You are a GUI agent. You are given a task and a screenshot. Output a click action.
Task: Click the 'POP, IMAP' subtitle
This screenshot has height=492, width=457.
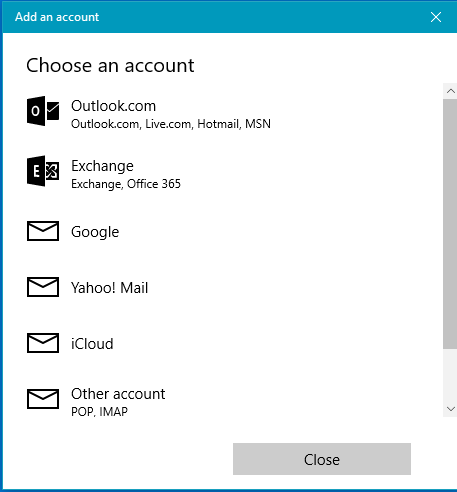pyautogui.click(x=99, y=412)
